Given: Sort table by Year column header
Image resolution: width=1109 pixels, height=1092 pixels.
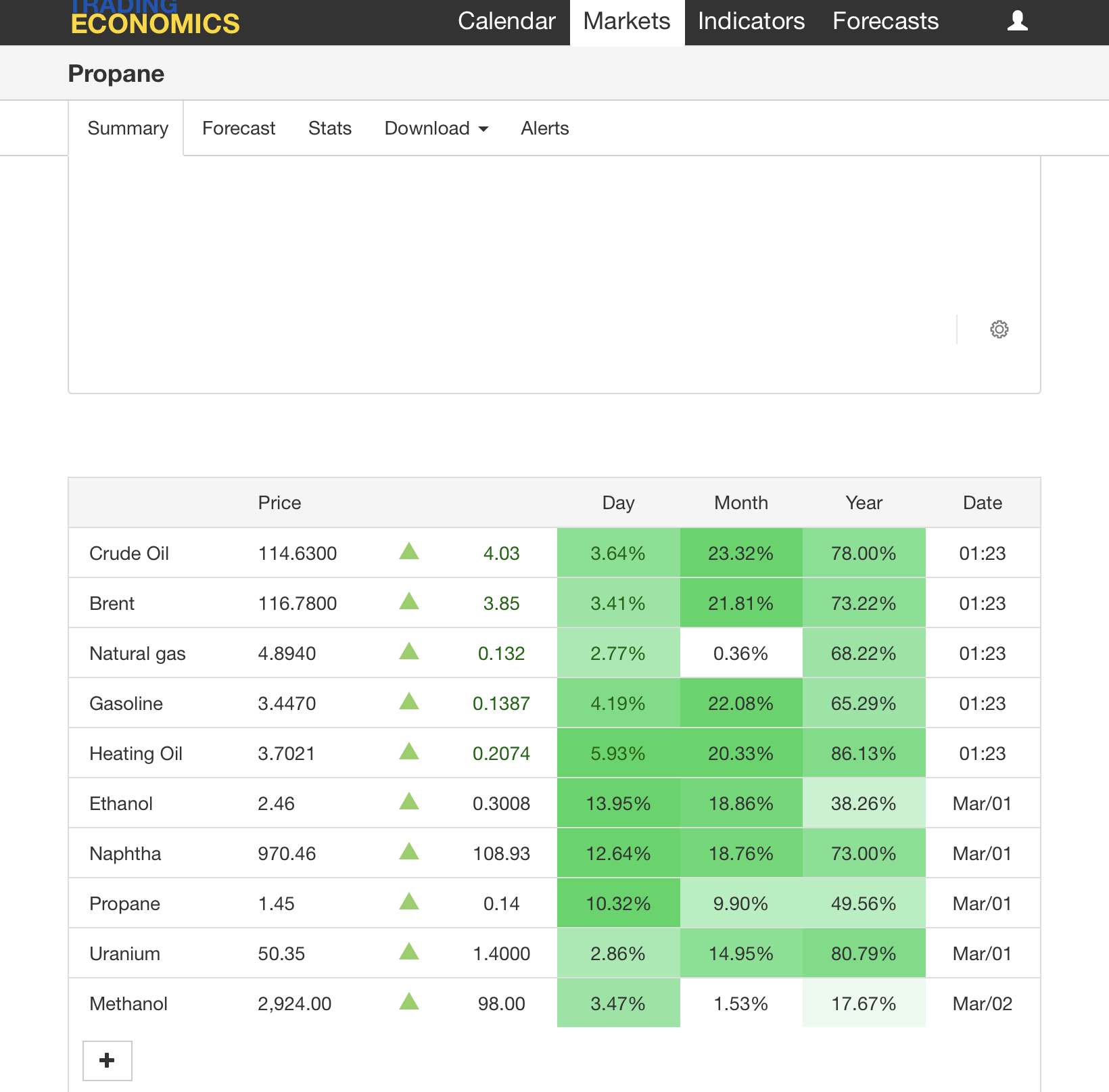Looking at the screenshot, I should point(864,503).
